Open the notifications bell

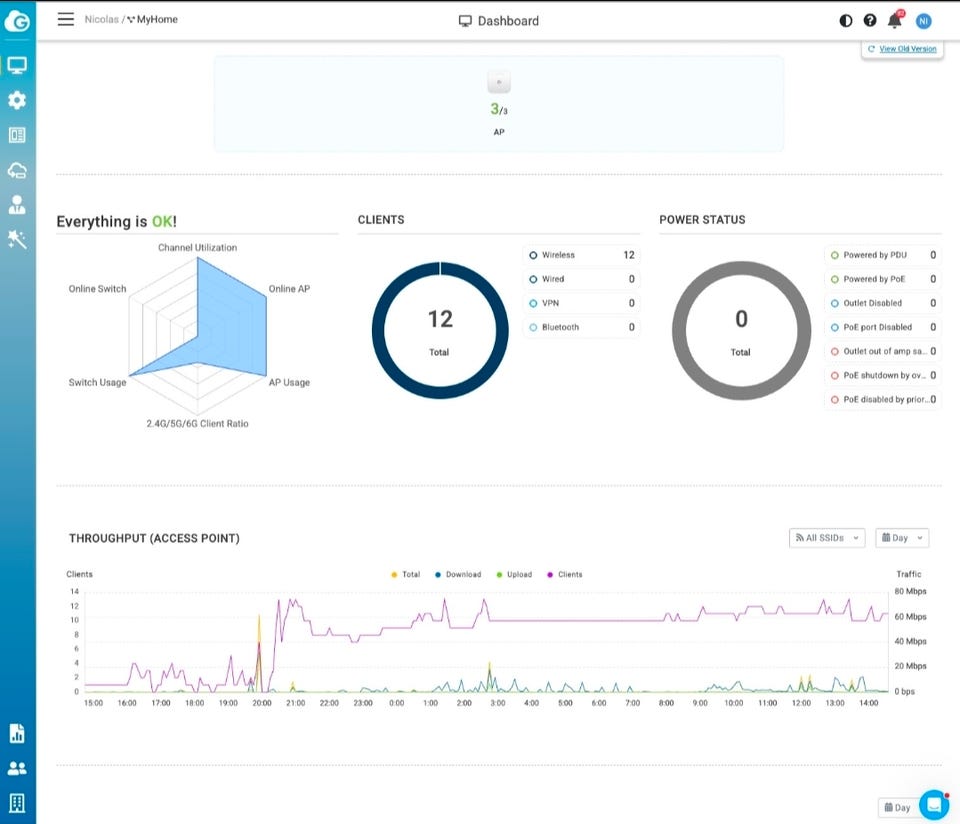click(894, 20)
